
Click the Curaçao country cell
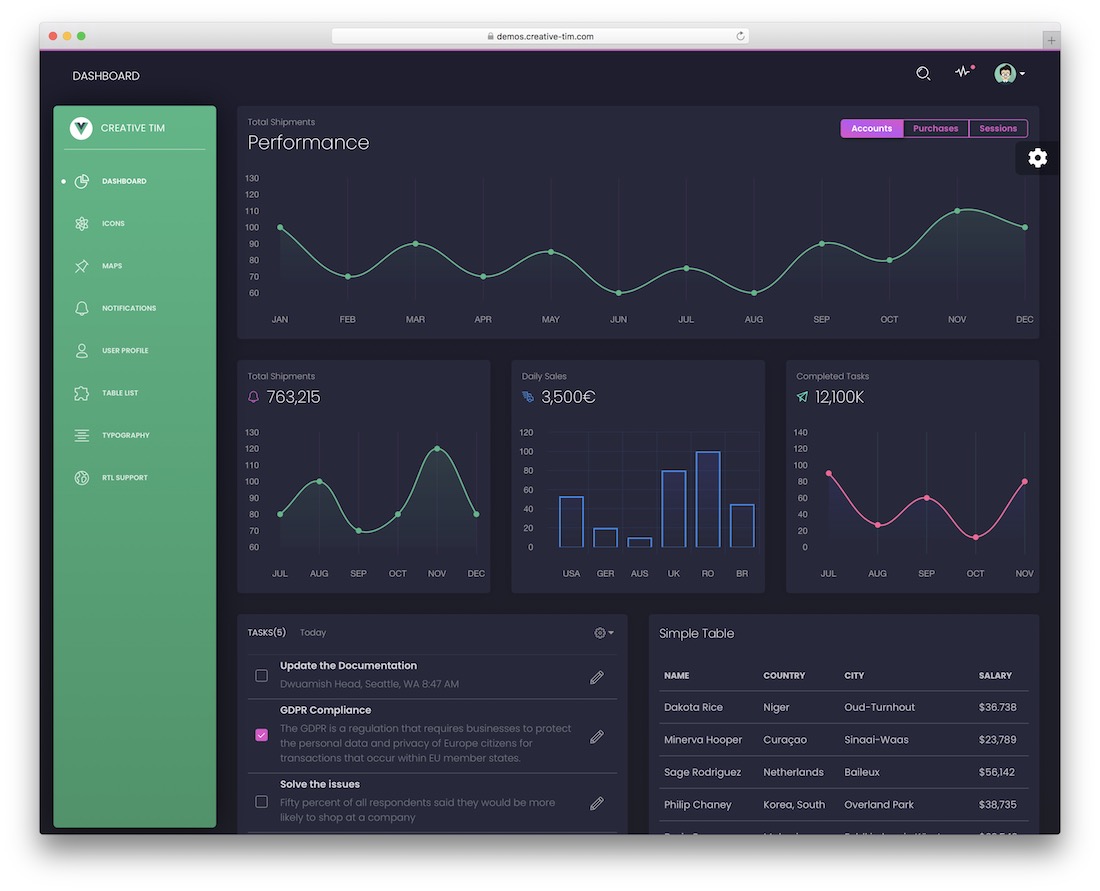click(x=784, y=739)
